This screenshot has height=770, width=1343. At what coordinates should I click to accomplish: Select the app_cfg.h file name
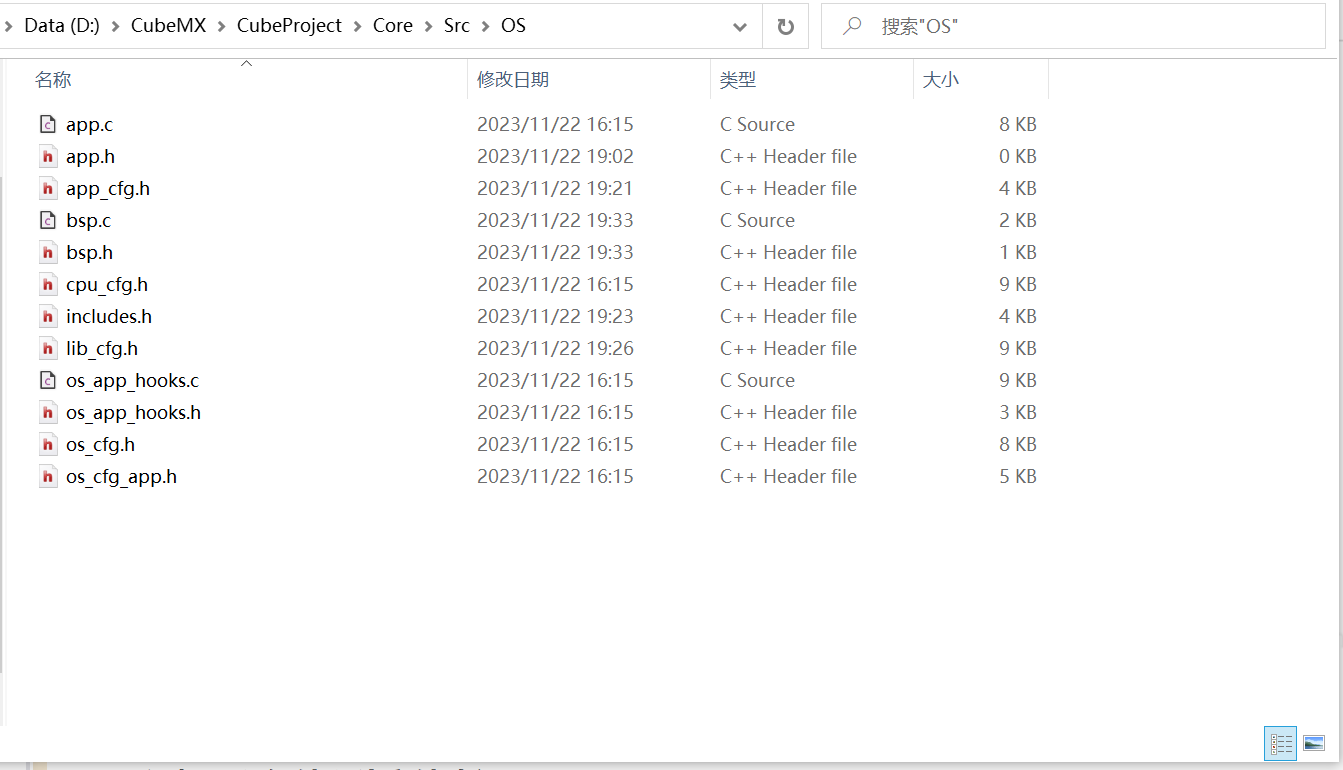click(x=108, y=188)
